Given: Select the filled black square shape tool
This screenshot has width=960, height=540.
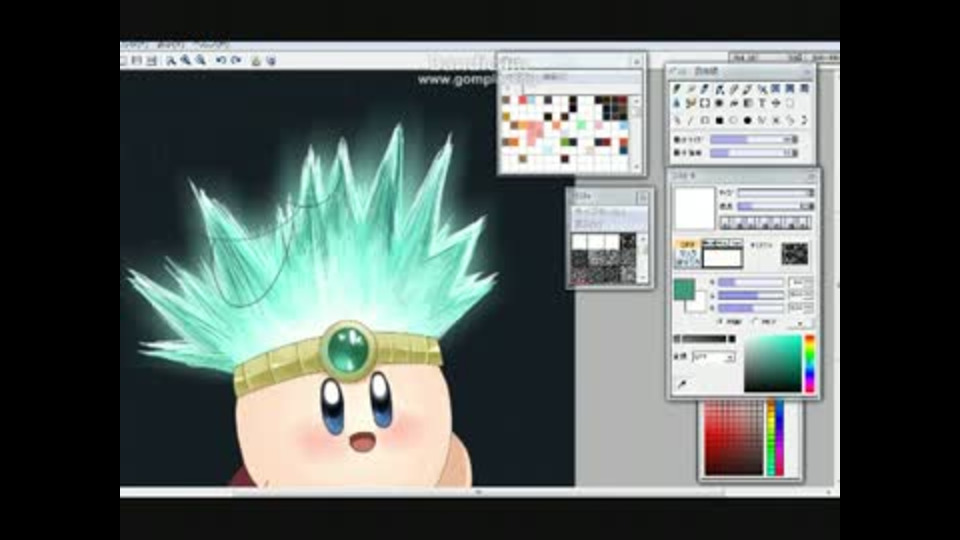Looking at the screenshot, I should (719, 121).
